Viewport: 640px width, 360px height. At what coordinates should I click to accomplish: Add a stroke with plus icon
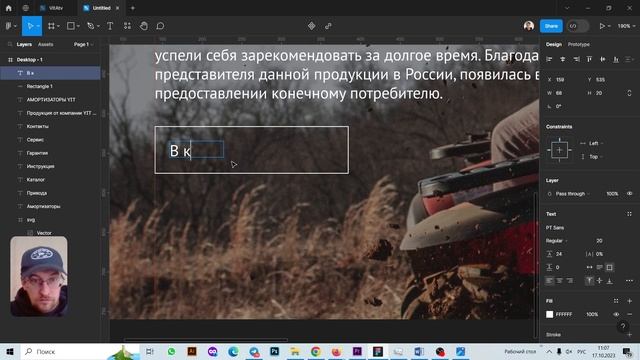629,335
